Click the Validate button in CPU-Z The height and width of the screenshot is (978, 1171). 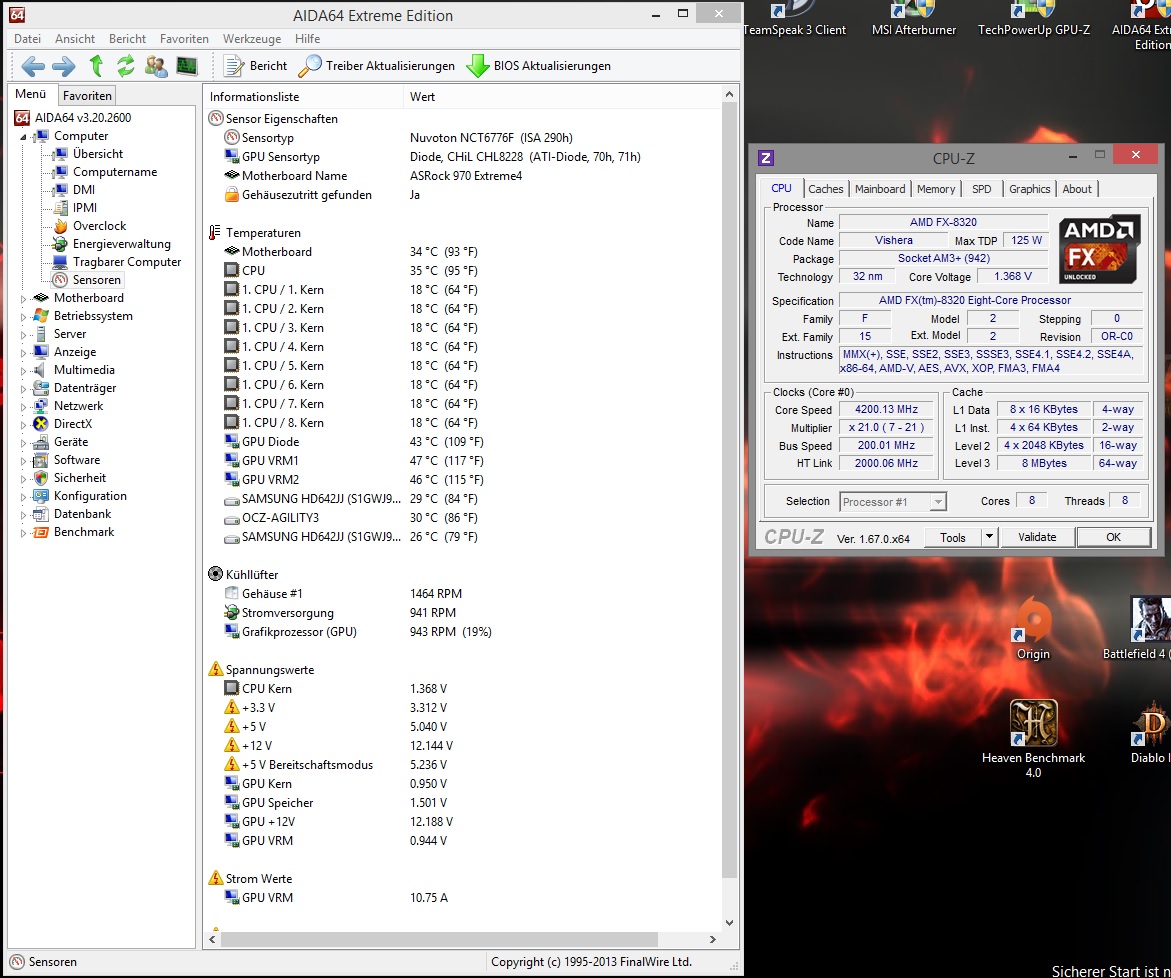(x=1037, y=537)
